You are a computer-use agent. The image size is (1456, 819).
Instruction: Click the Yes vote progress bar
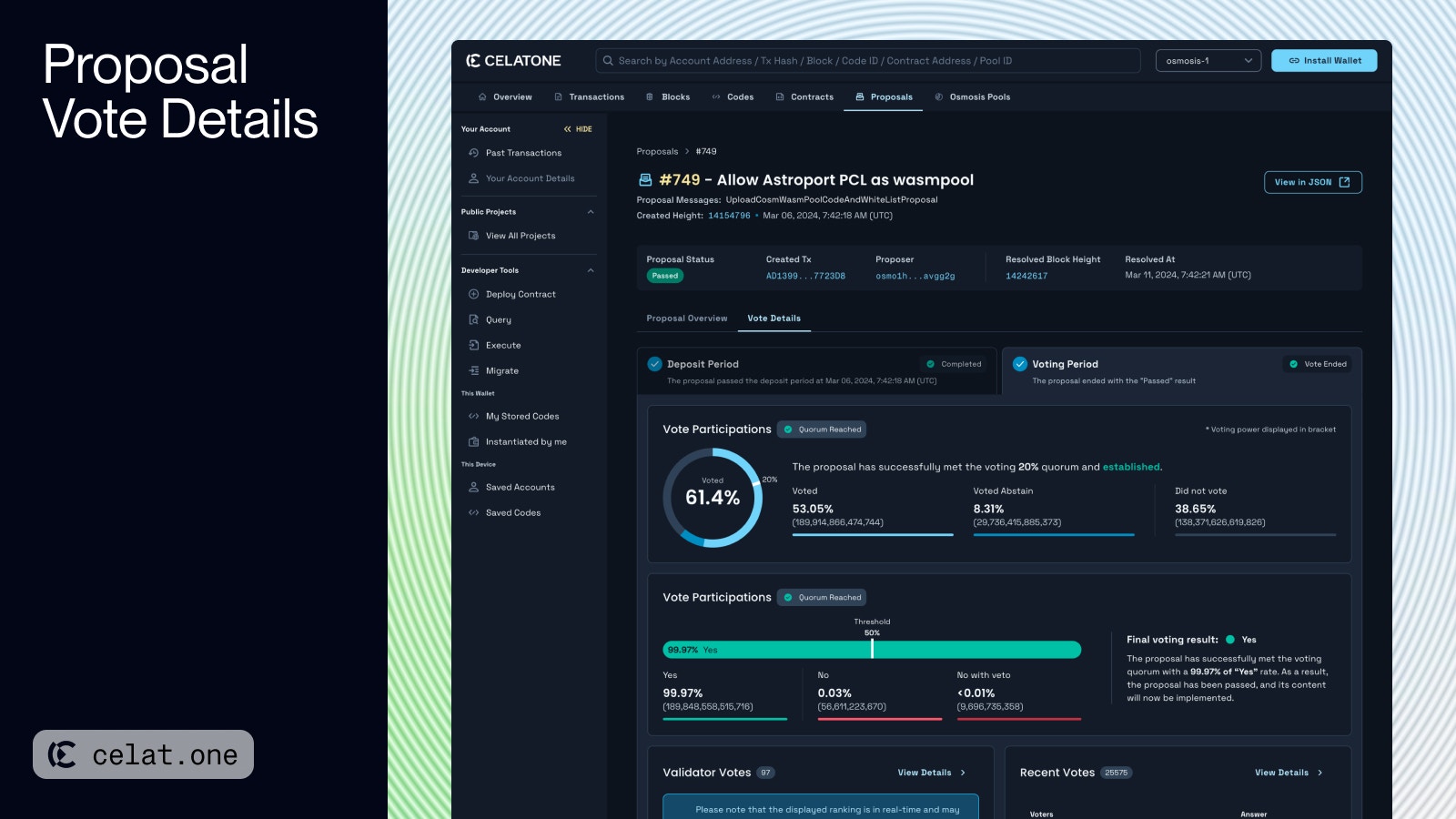click(x=872, y=650)
